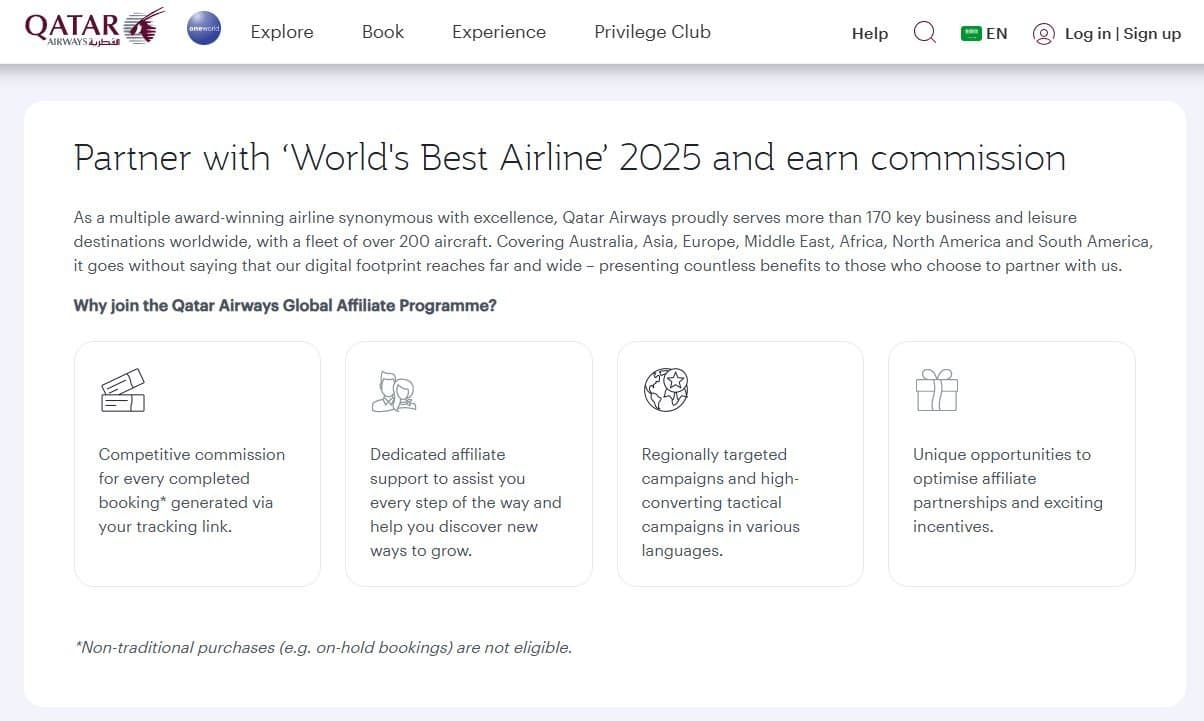1204x721 pixels.
Task: Change language via EN selector
Action: click(997, 34)
